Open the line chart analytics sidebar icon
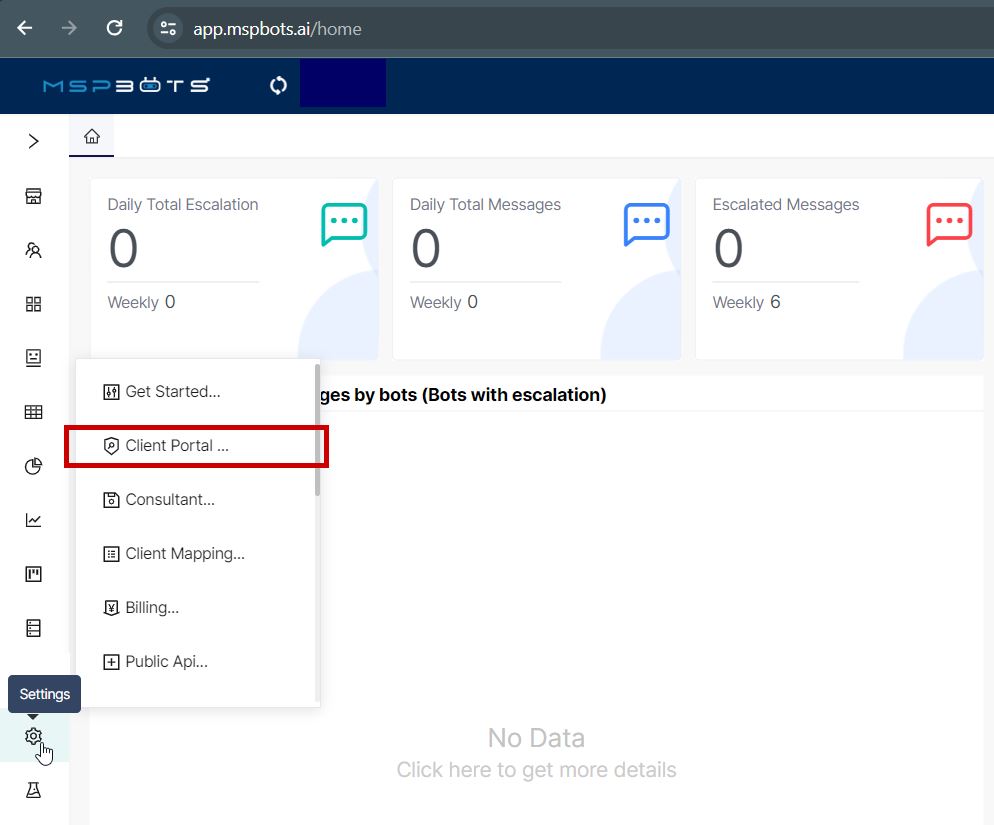Viewport: 994px width, 825px height. [x=34, y=520]
